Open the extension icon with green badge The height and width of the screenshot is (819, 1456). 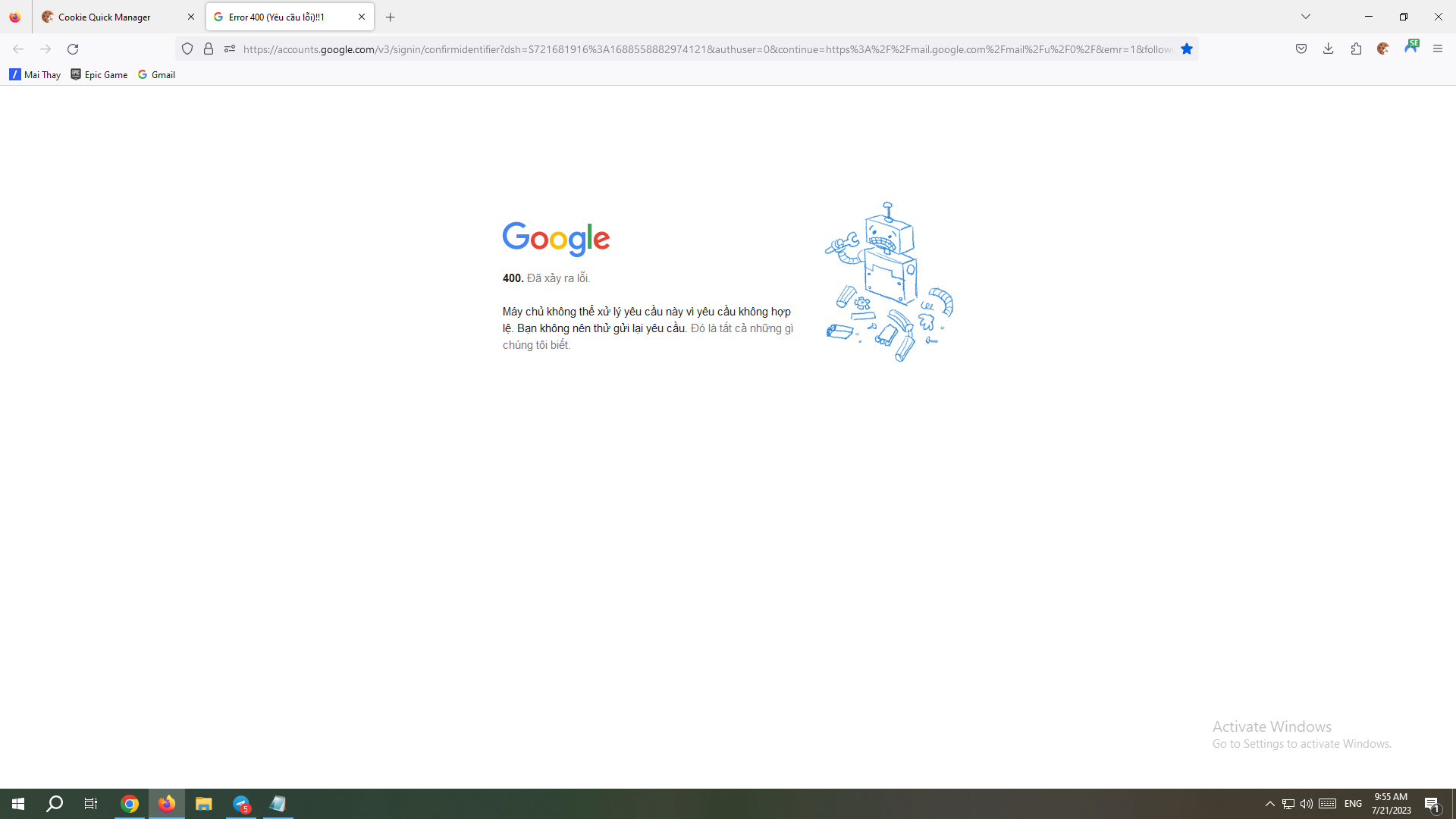[x=1411, y=47]
